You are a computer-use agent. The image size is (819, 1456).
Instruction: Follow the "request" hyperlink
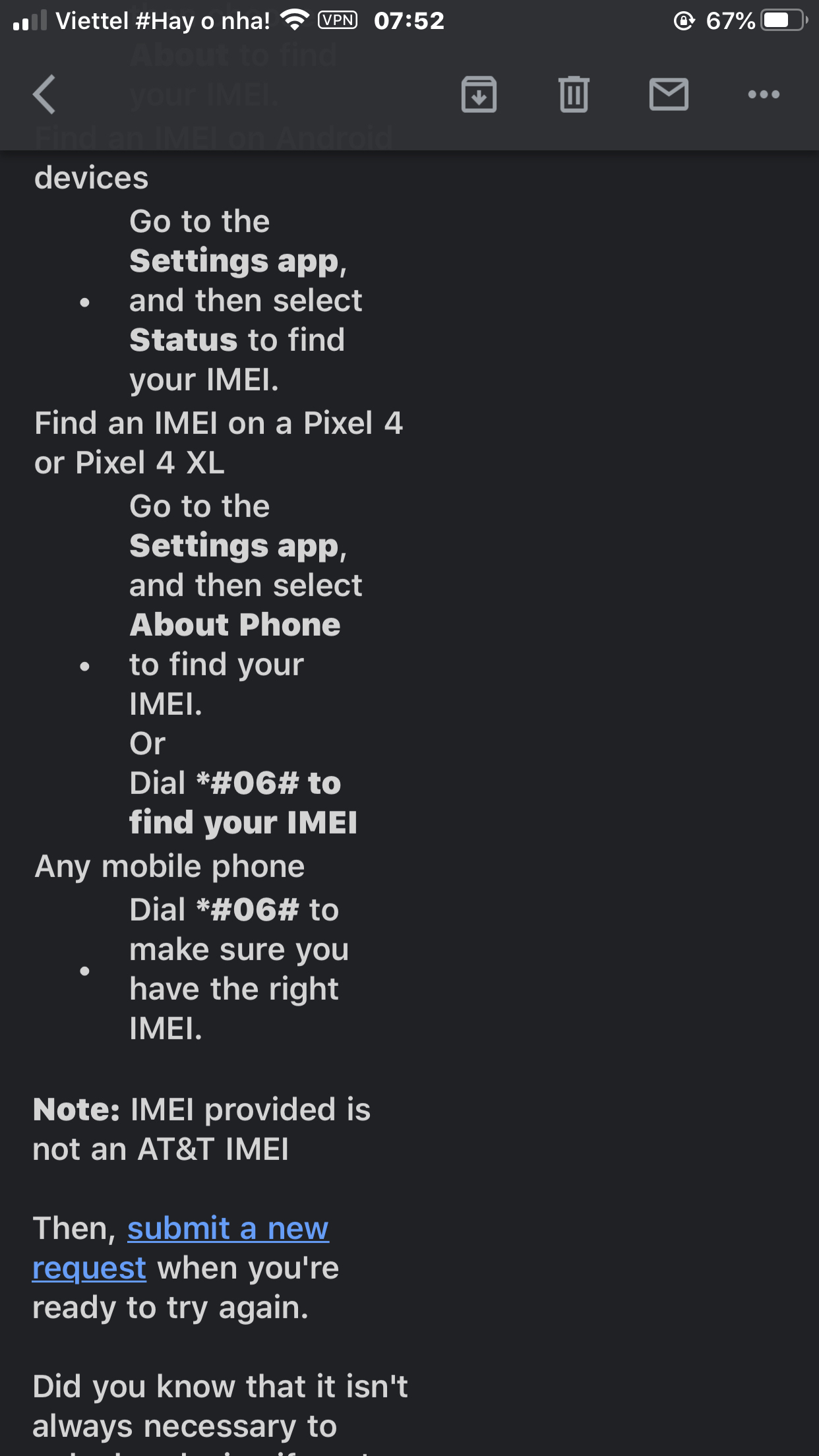(89, 1269)
